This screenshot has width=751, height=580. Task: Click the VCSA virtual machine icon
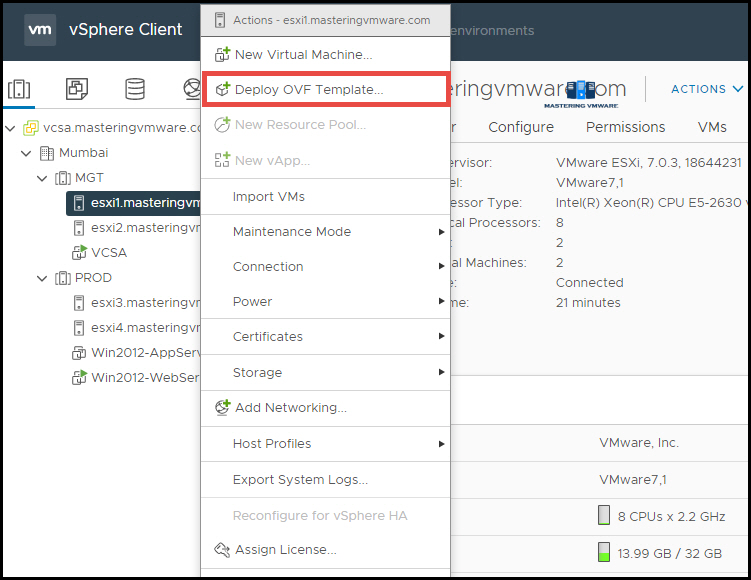[x=79, y=252]
